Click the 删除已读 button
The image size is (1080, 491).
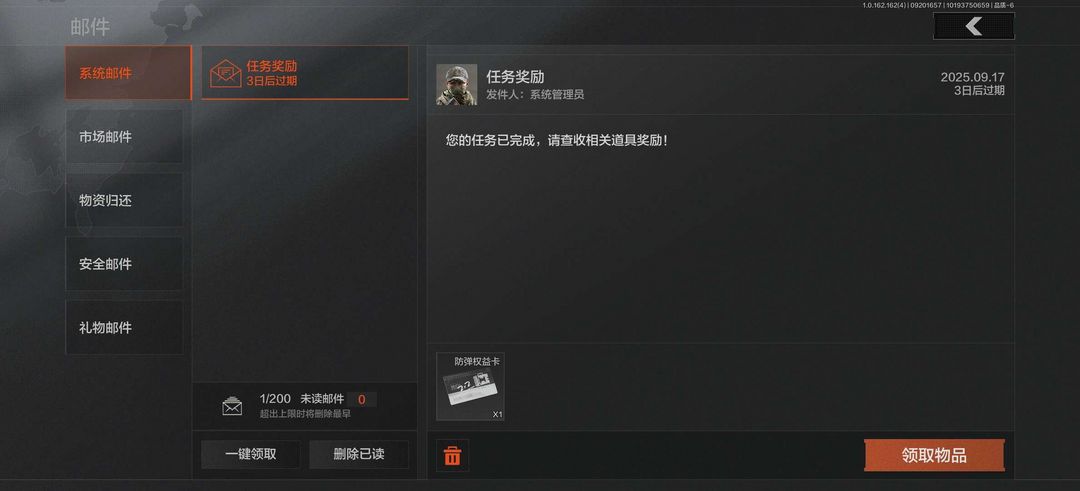[x=359, y=455]
